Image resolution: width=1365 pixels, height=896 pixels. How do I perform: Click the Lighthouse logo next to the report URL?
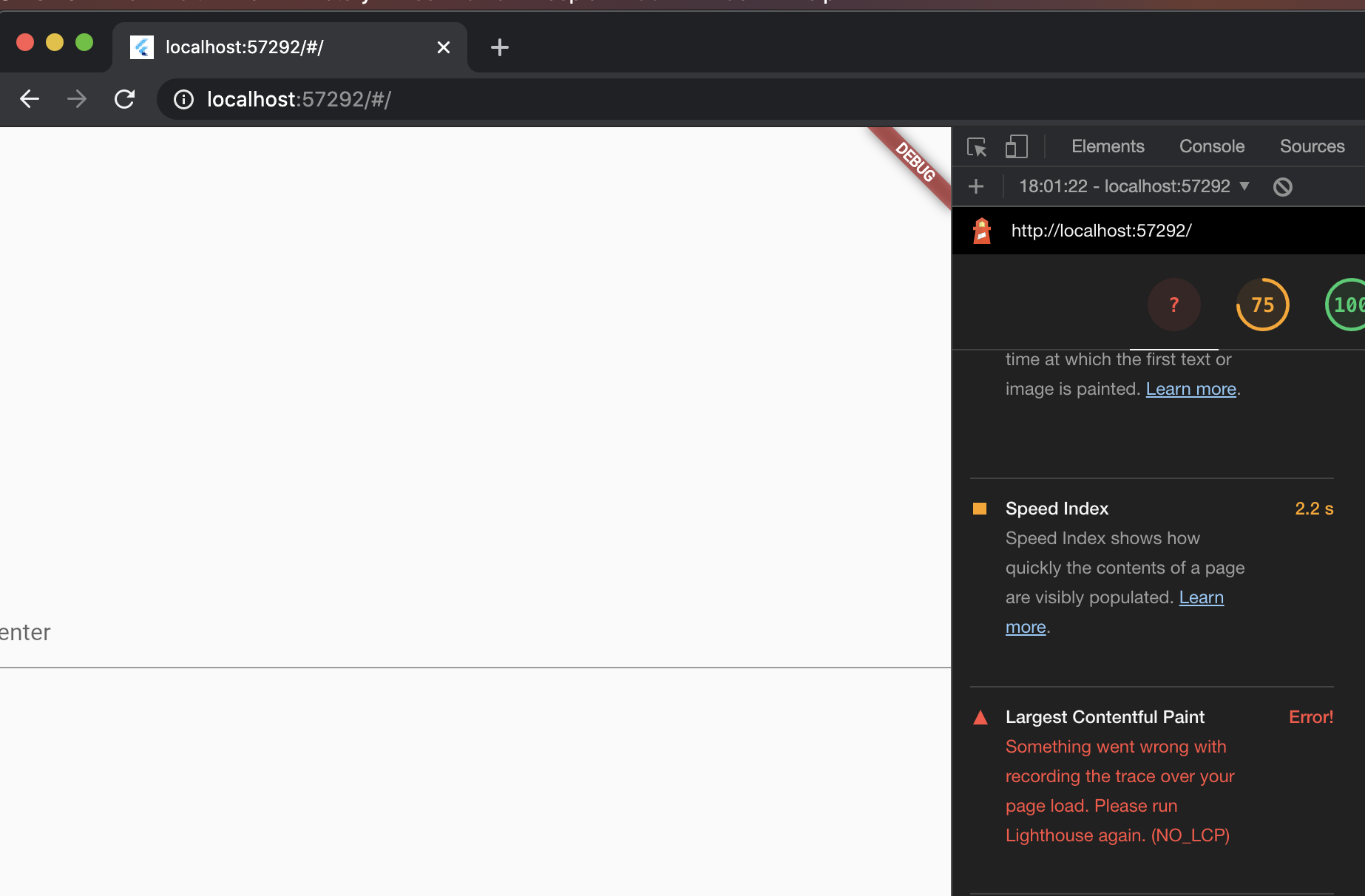pyautogui.click(x=982, y=230)
